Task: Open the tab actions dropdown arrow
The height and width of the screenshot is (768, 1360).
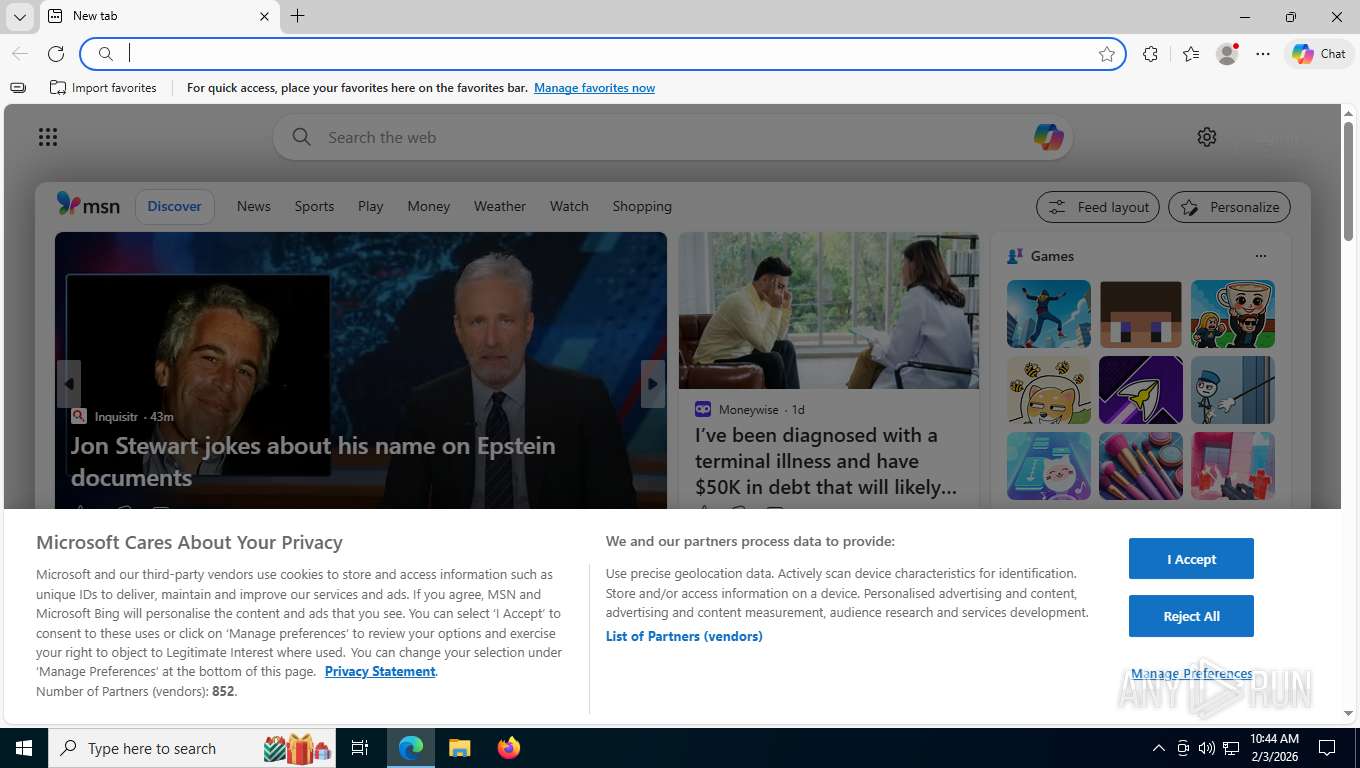Action: (19, 17)
